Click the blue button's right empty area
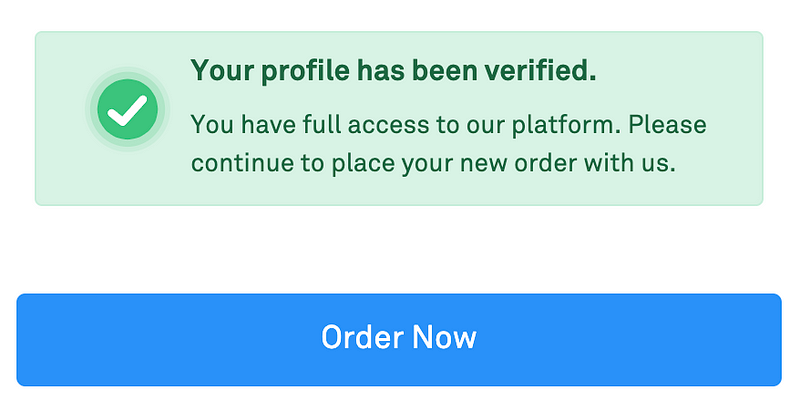This screenshot has height=412, width=800. click(x=629, y=340)
